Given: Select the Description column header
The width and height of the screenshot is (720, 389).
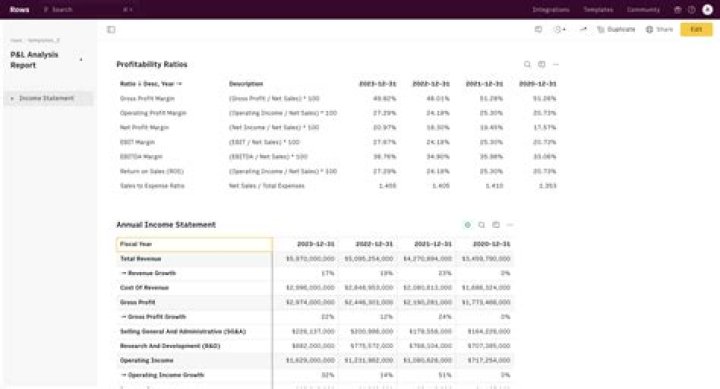Looking at the screenshot, I should point(246,84).
